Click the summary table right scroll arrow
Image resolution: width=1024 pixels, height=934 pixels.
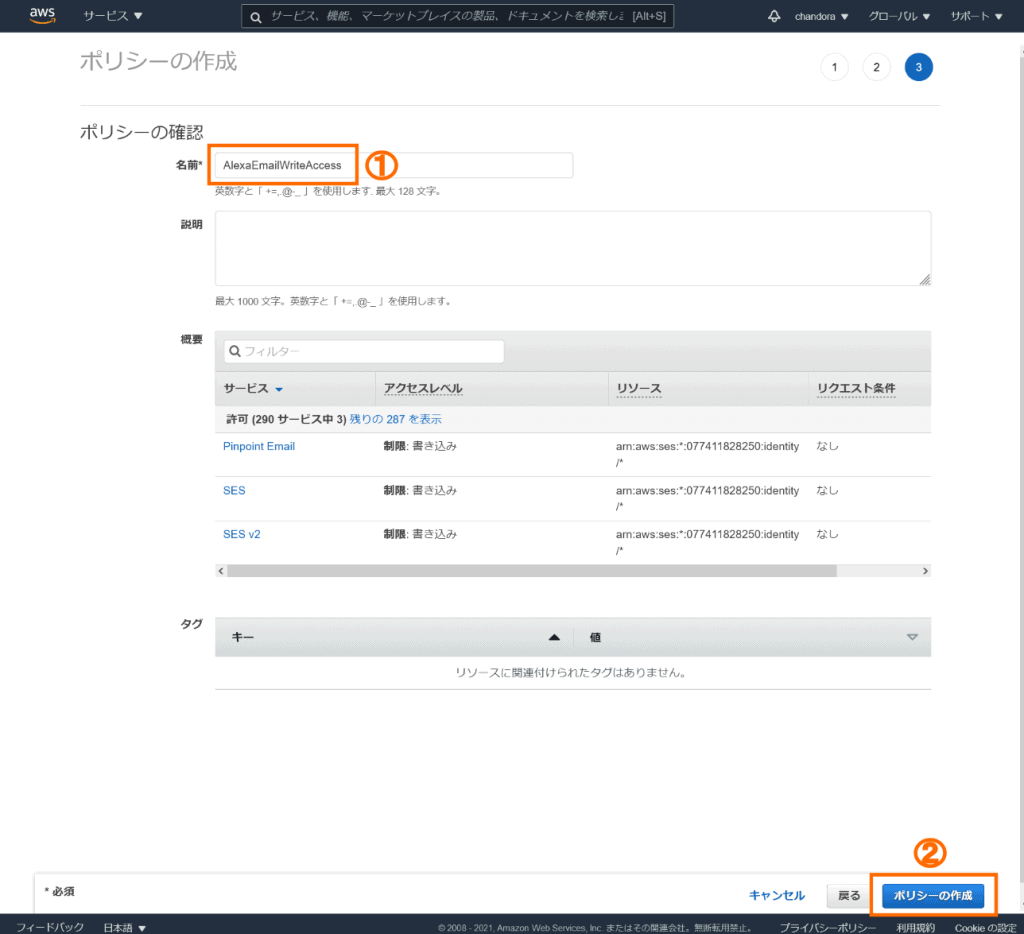click(925, 571)
